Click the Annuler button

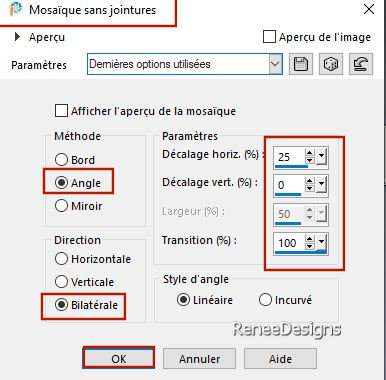click(x=199, y=359)
